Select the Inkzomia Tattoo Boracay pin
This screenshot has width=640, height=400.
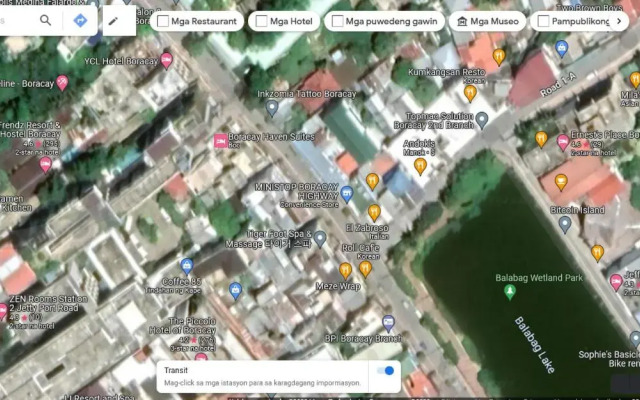point(272,108)
